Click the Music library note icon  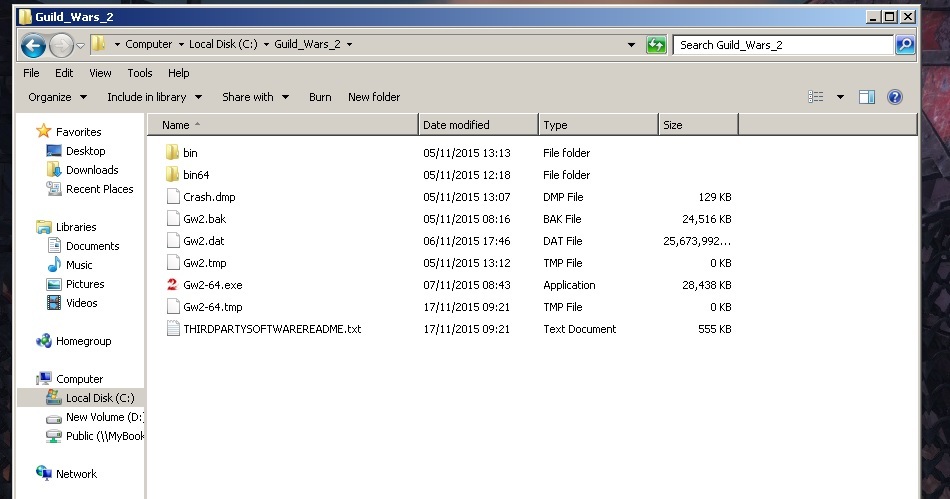click(55, 265)
